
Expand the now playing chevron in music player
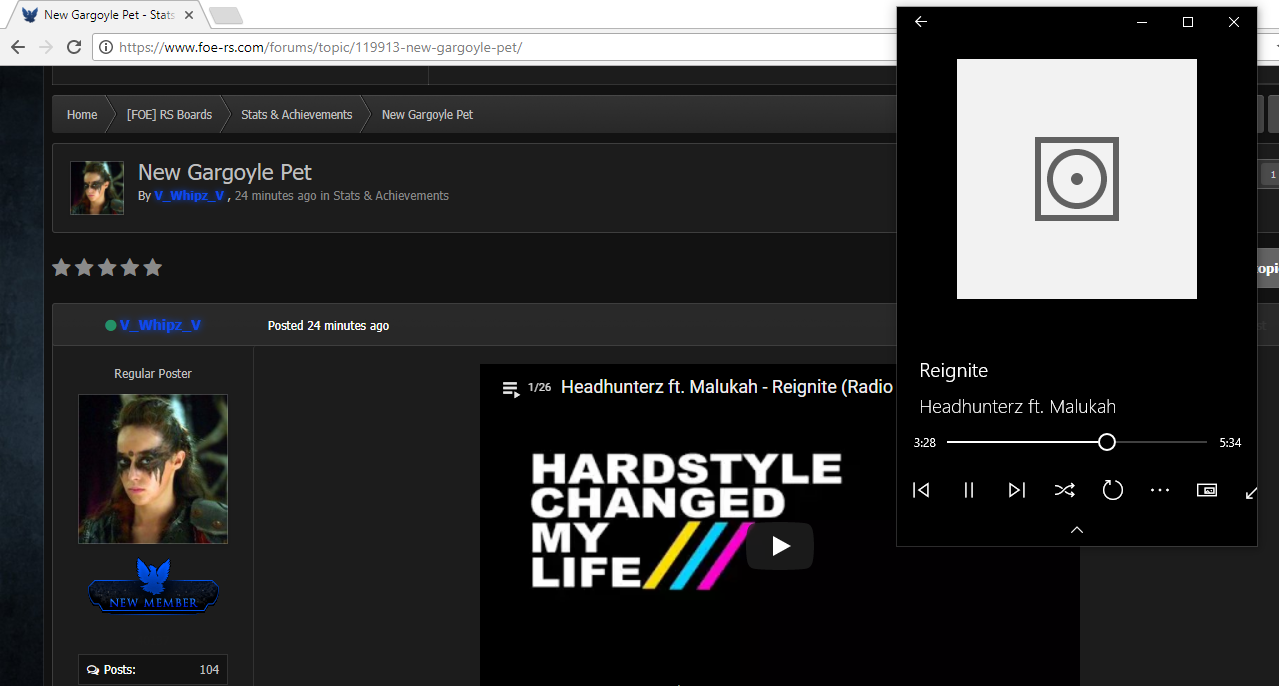[x=1077, y=530]
